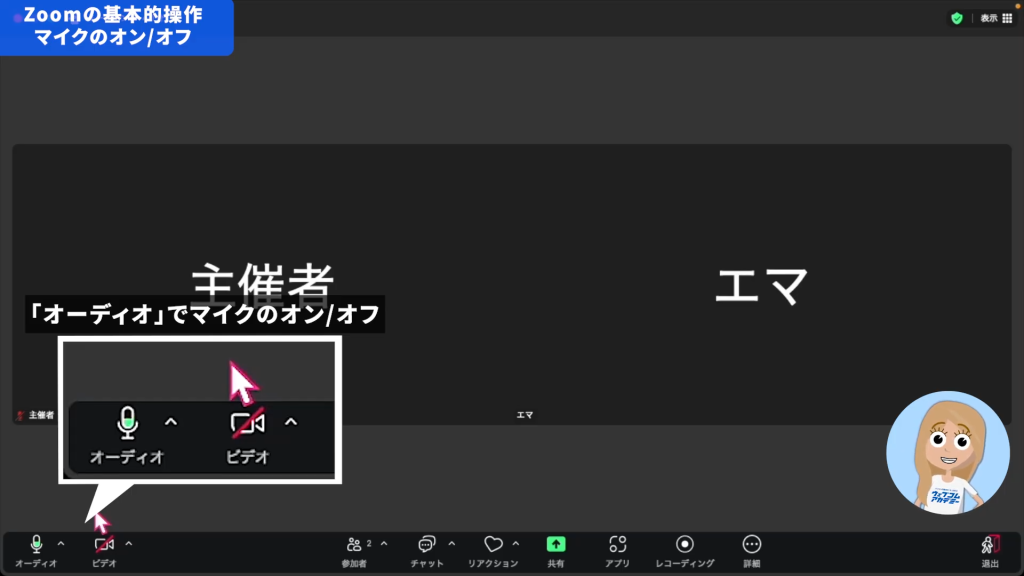Expand the chevron beside チャット
Viewport: 1024px width, 576px height.
click(x=451, y=544)
